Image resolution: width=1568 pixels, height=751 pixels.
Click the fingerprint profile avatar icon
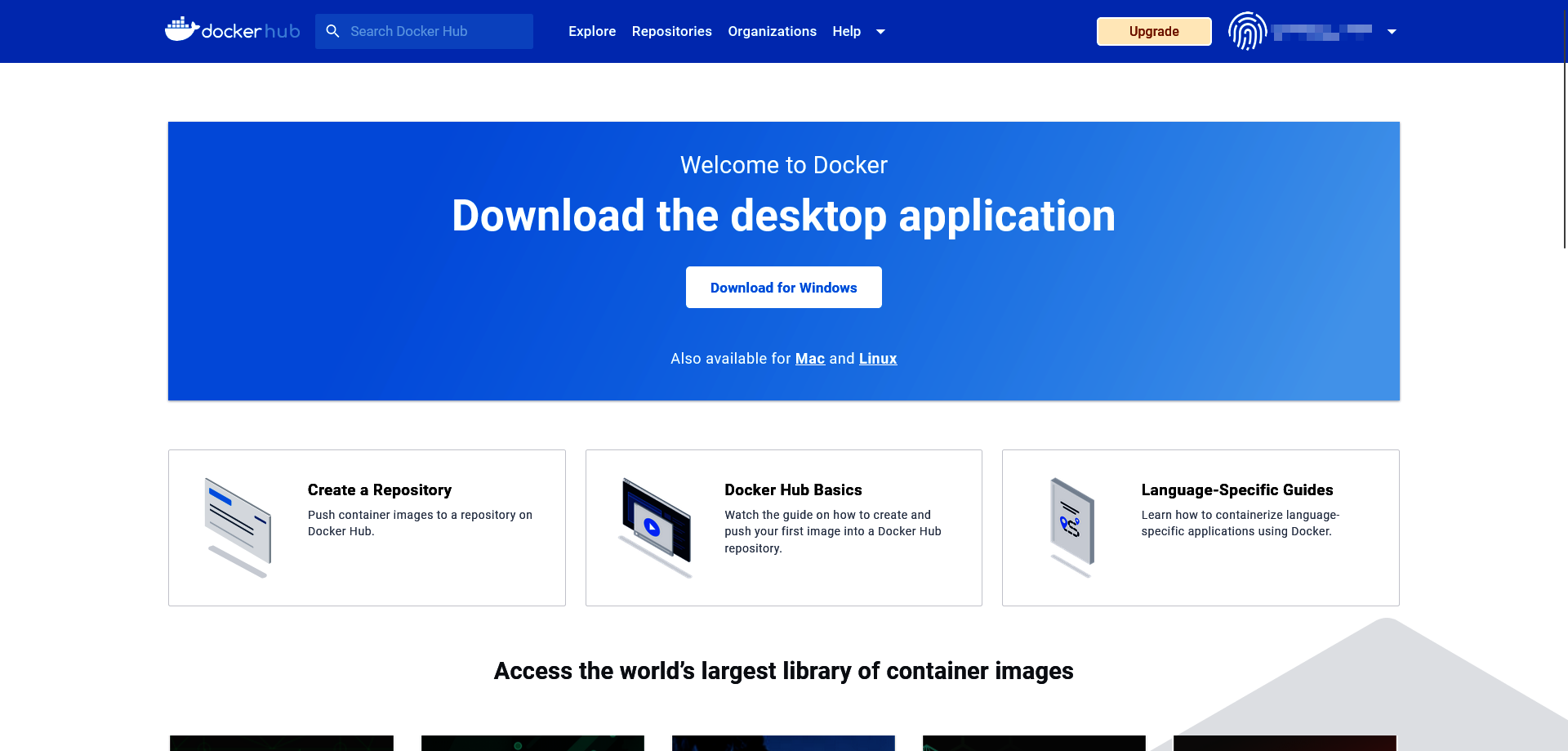pyautogui.click(x=1246, y=30)
